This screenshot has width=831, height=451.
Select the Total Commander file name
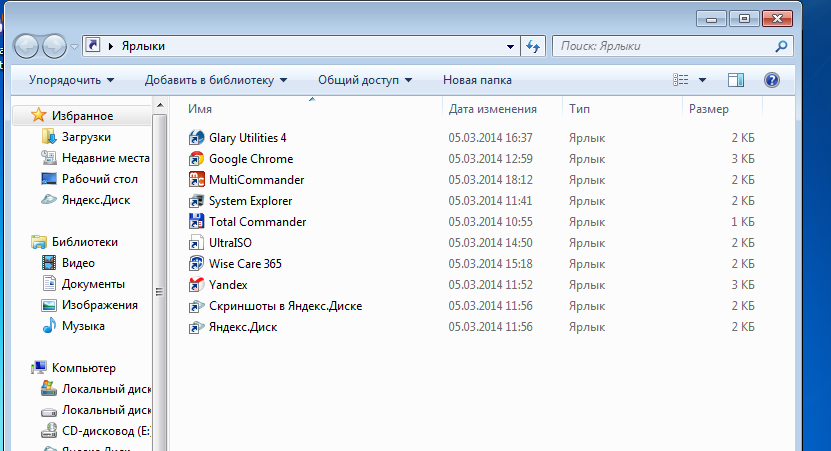click(258, 222)
